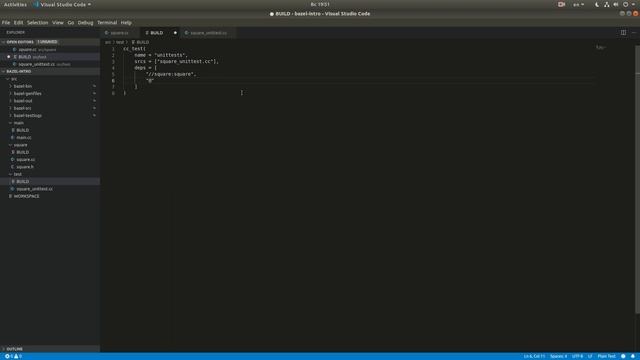Click the errors and warnings status indicator
The width and height of the screenshot is (640, 360).
pyautogui.click(x=13, y=356)
